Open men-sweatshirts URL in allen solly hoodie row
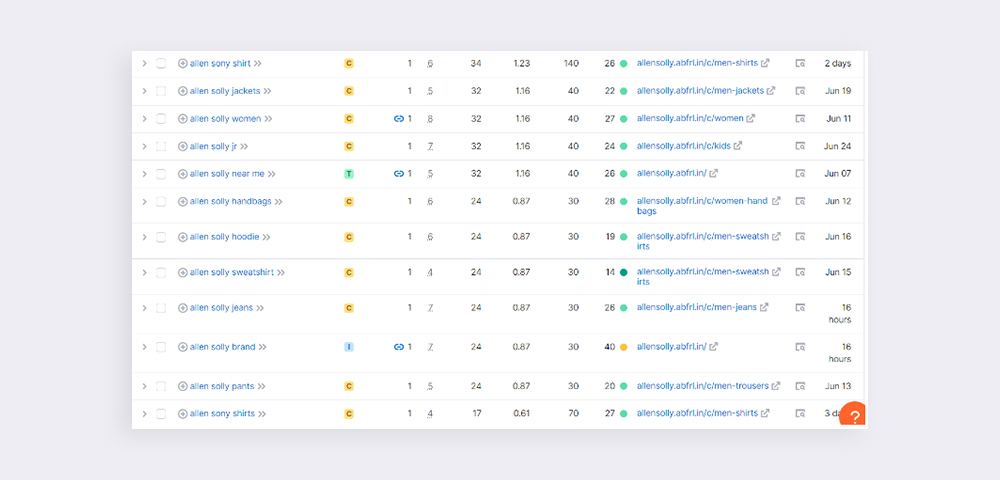Viewport: 1000px width, 480px height. 702,241
